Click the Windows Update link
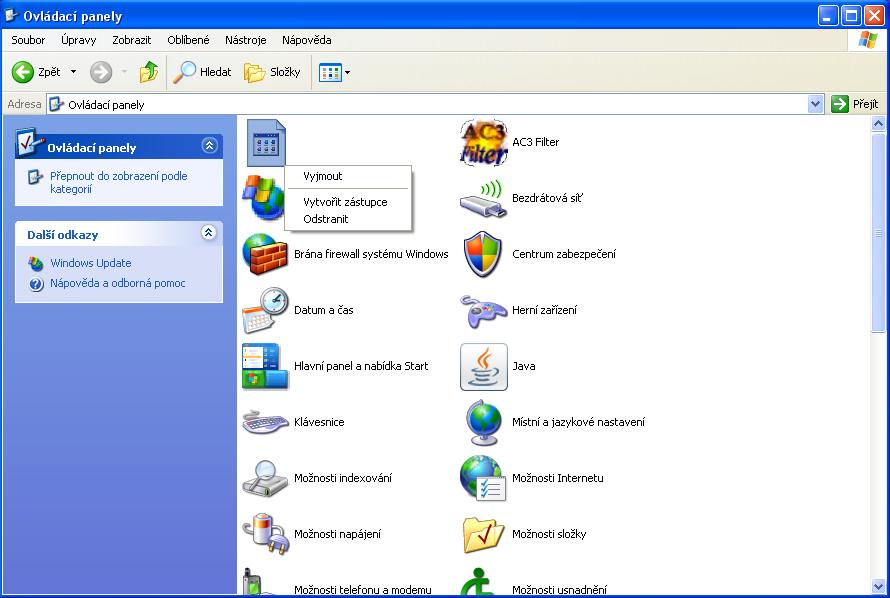Viewport: 890px width, 598px height. 91,263
